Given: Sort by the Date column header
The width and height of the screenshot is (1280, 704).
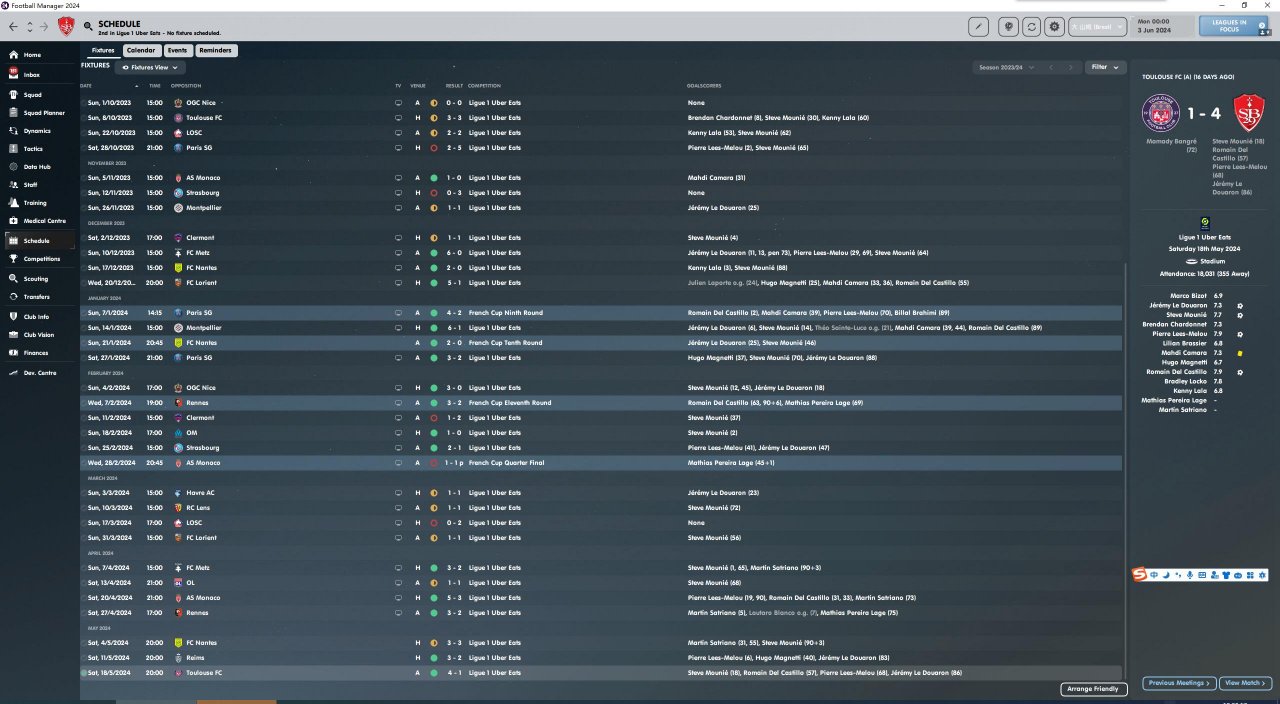Looking at the screenshot, I should pyautogui.click(x=86, y=86).
